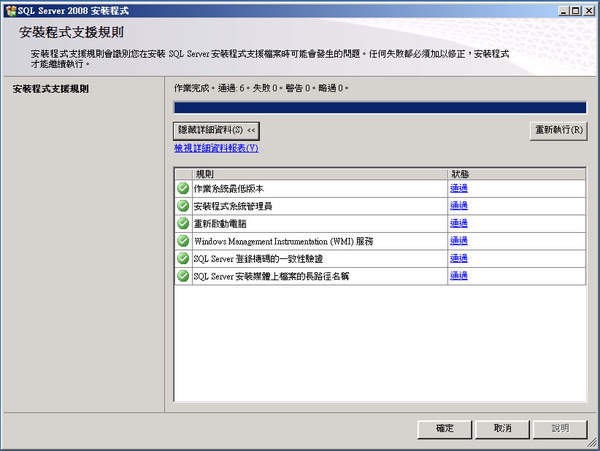Click the 狀態 column header
600x451 pixels.
[x=516, y=174]
